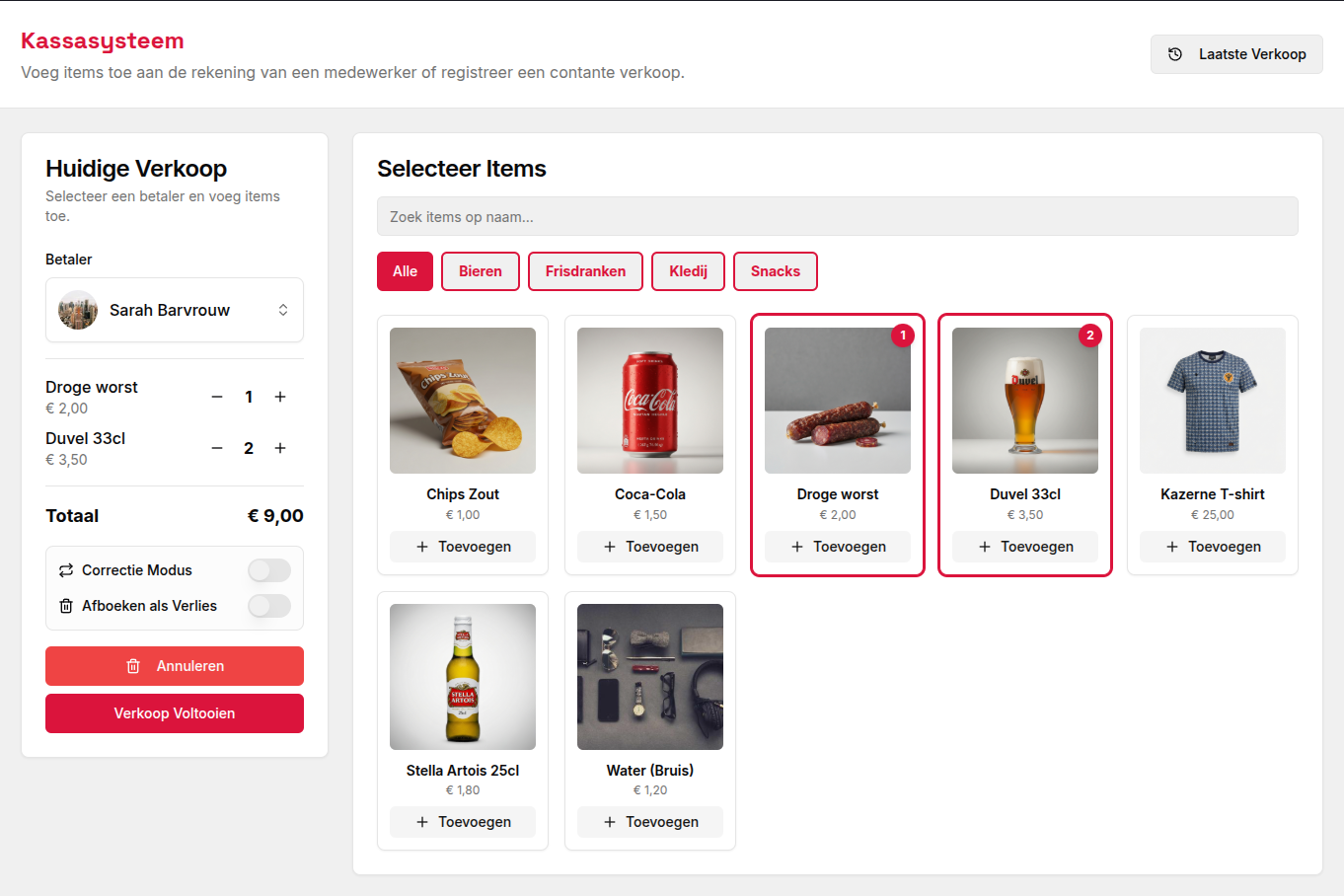Click the Chips Zout product image
The height and width of the screenshot is (896, 1344).
click(463, 401)
